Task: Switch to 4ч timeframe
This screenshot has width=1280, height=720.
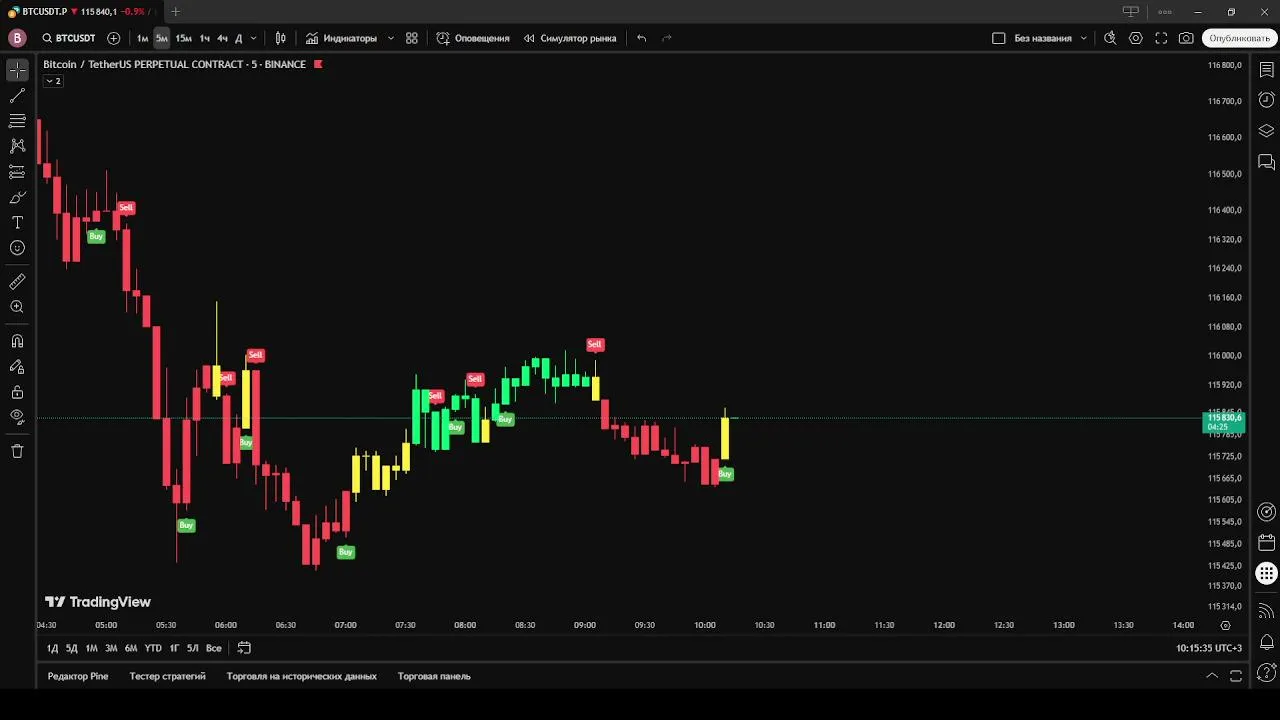Action: click(x=222, y=38)
